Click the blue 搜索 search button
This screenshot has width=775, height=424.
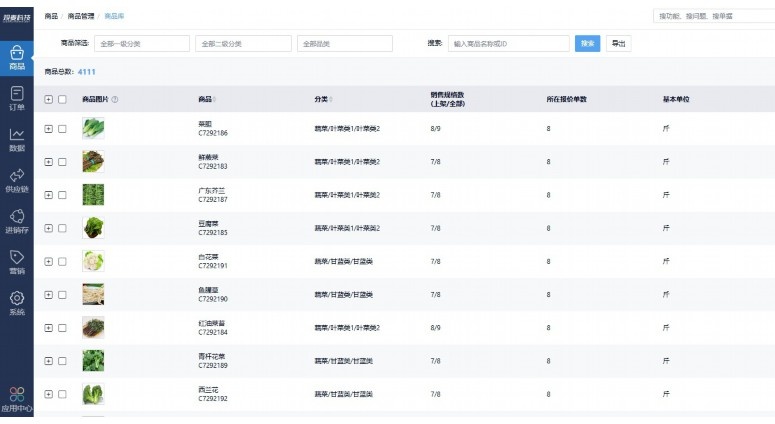[x=587, y=43]
